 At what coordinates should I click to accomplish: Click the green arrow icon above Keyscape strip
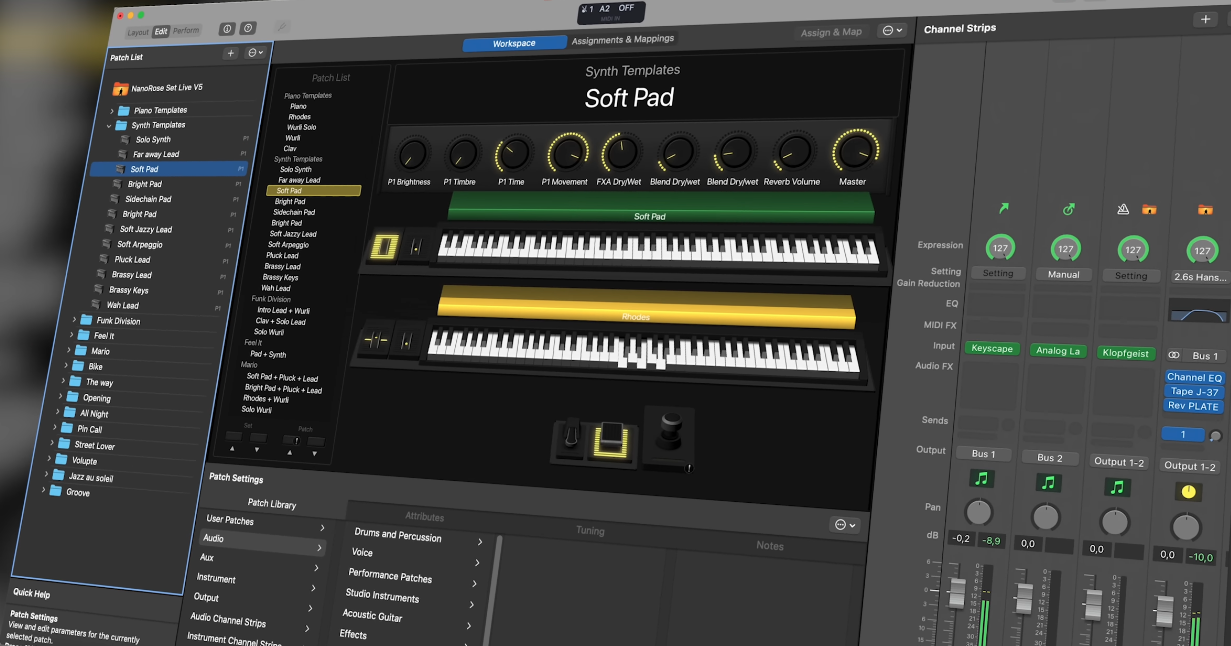click(1004, 208)
